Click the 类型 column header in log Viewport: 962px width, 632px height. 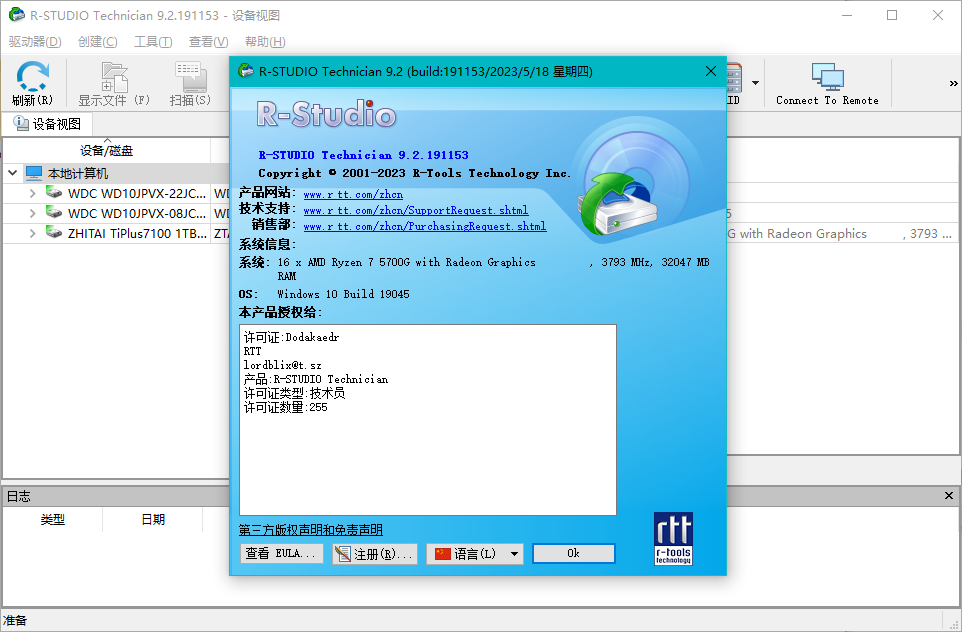(53, 520)
